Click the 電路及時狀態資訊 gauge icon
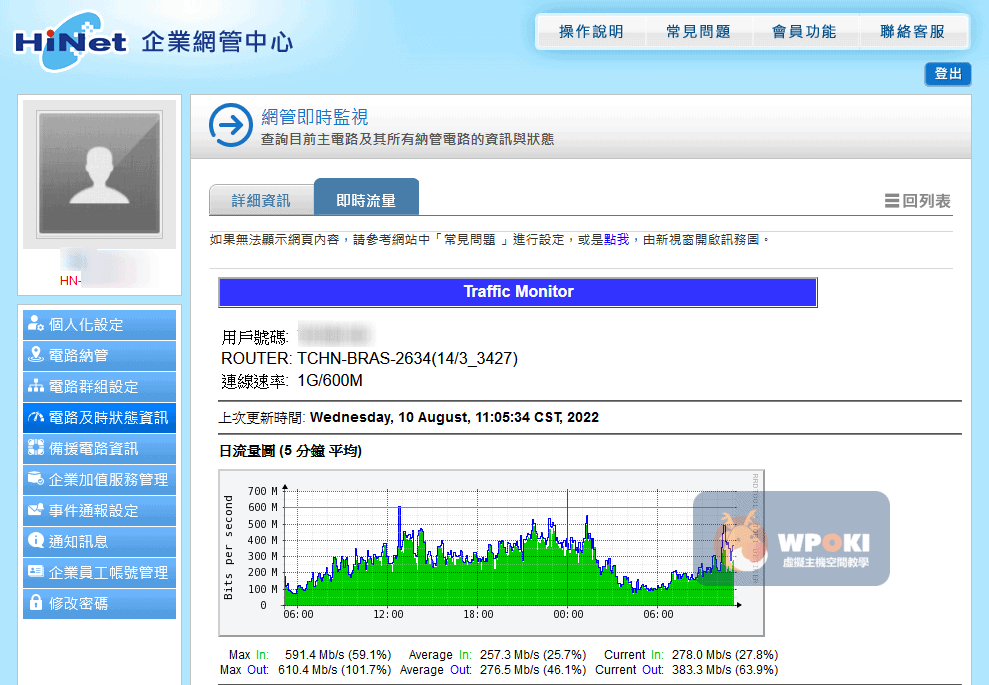This screenshot has width=989, height=685. click(x=36, y=417)
